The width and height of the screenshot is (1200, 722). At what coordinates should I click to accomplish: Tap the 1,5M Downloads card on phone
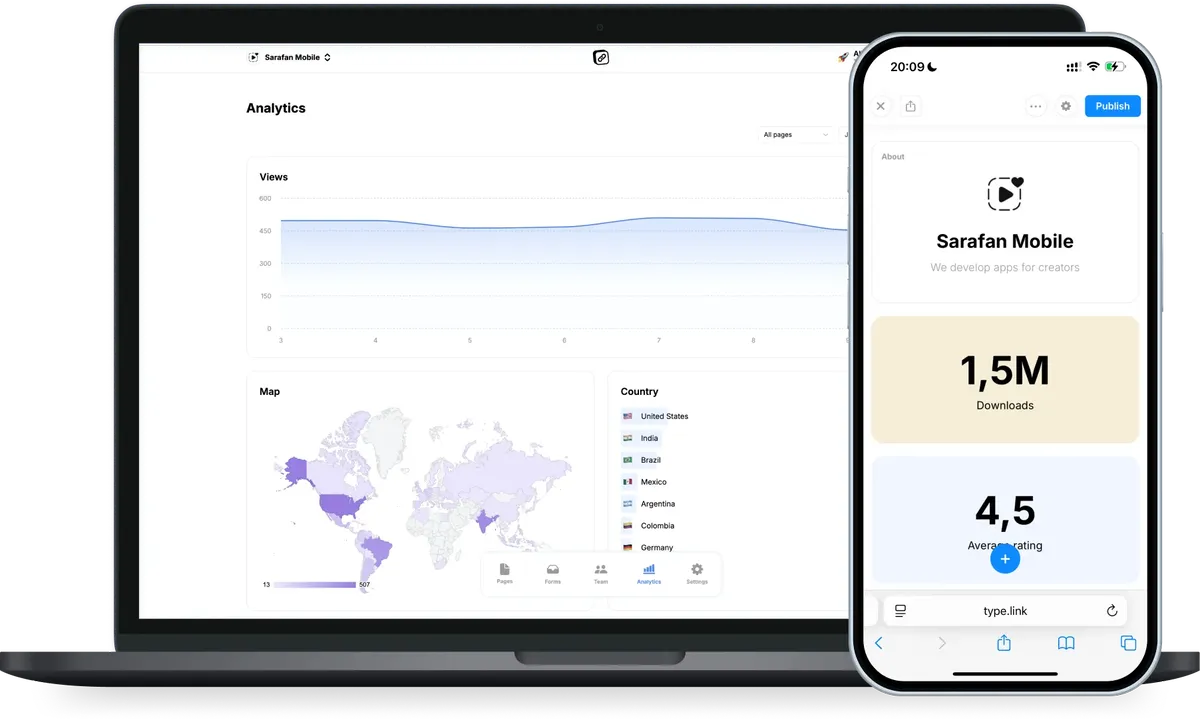(1005, 380)
